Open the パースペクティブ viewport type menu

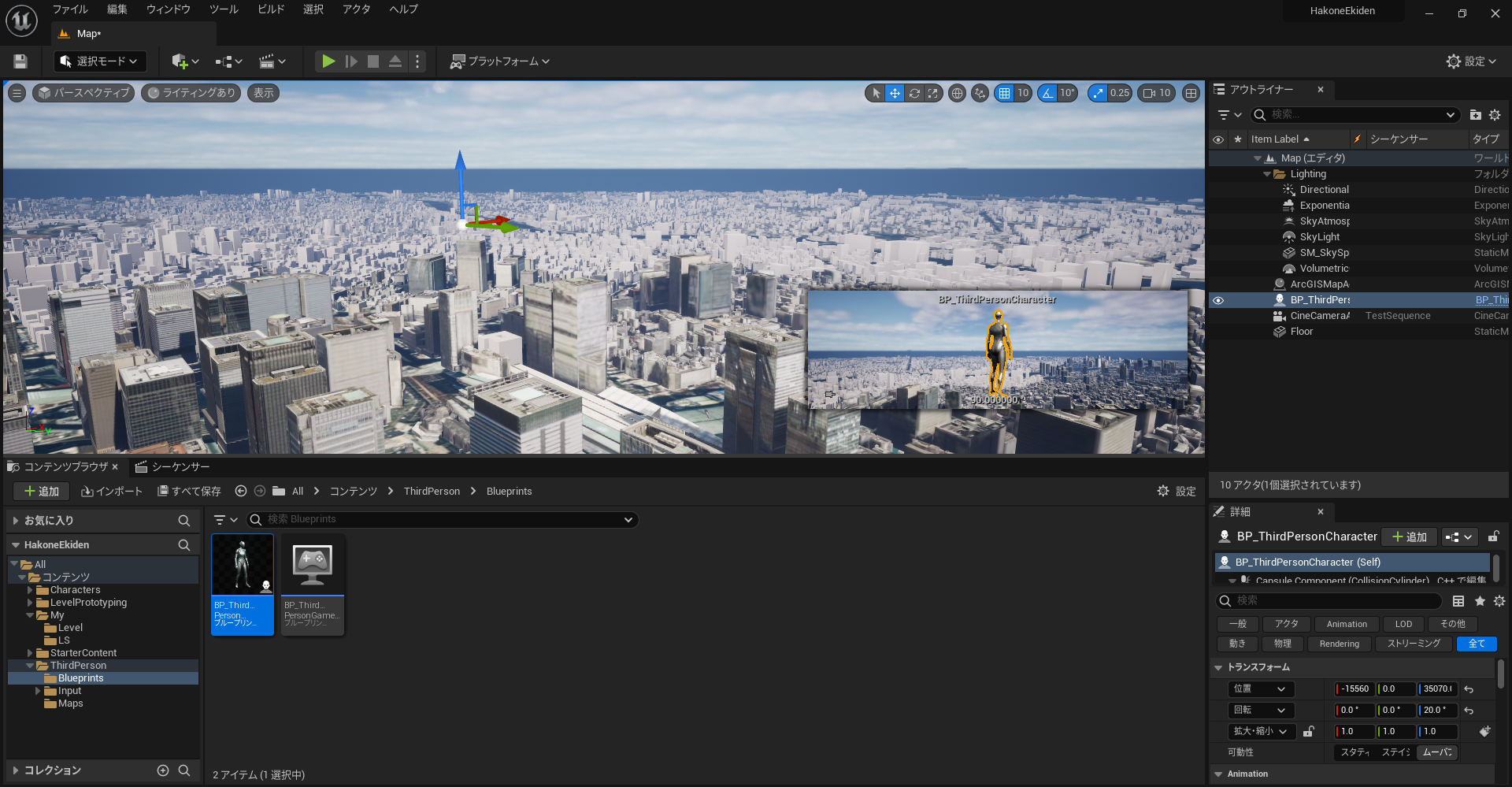point(83,93)
